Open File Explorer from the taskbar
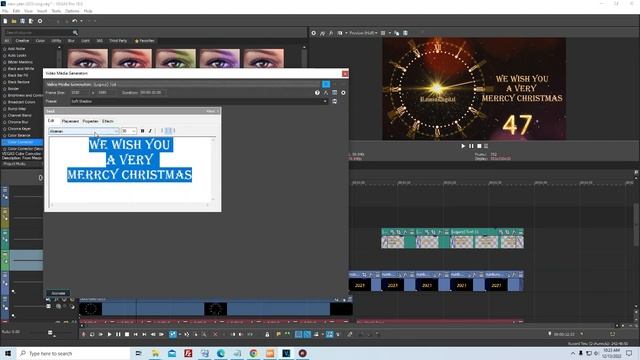This screenshot has height=360, width=640. coord(156,353)
